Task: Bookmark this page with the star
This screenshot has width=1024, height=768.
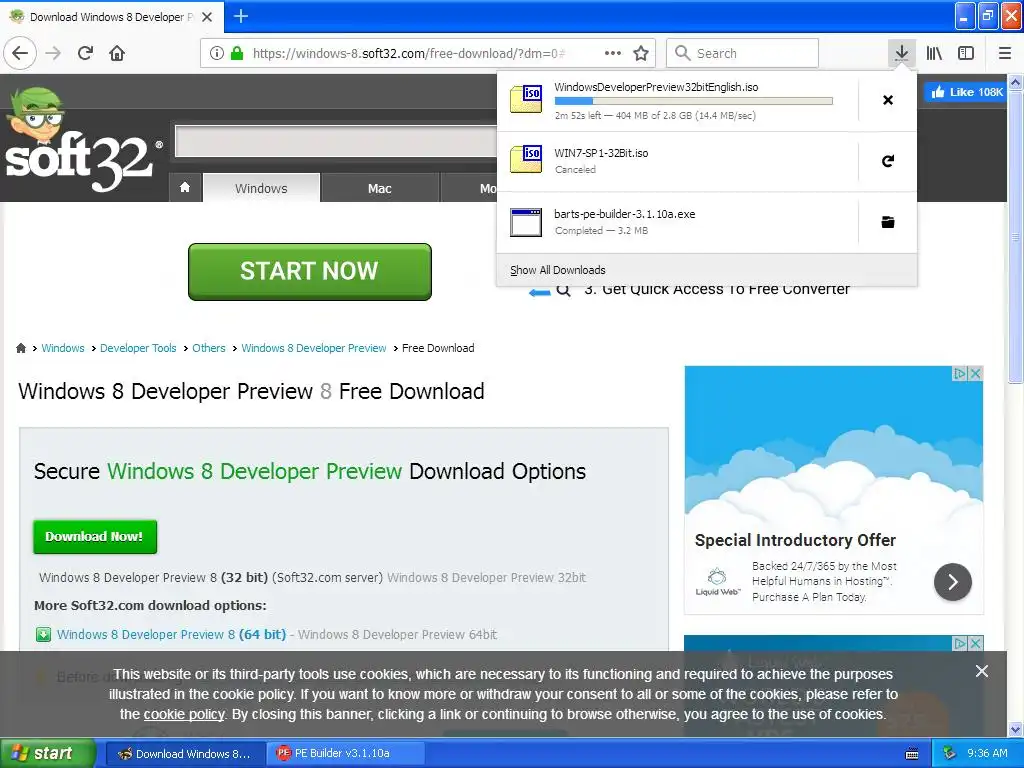Action: coord(641,53)
